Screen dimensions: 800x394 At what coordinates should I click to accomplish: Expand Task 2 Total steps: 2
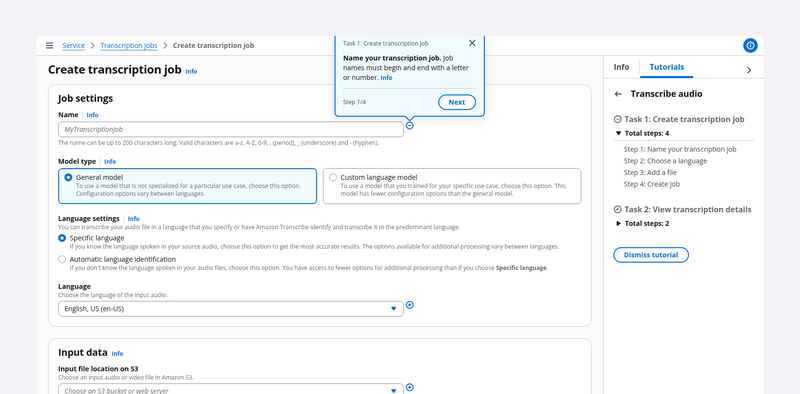tap(642, 224)
